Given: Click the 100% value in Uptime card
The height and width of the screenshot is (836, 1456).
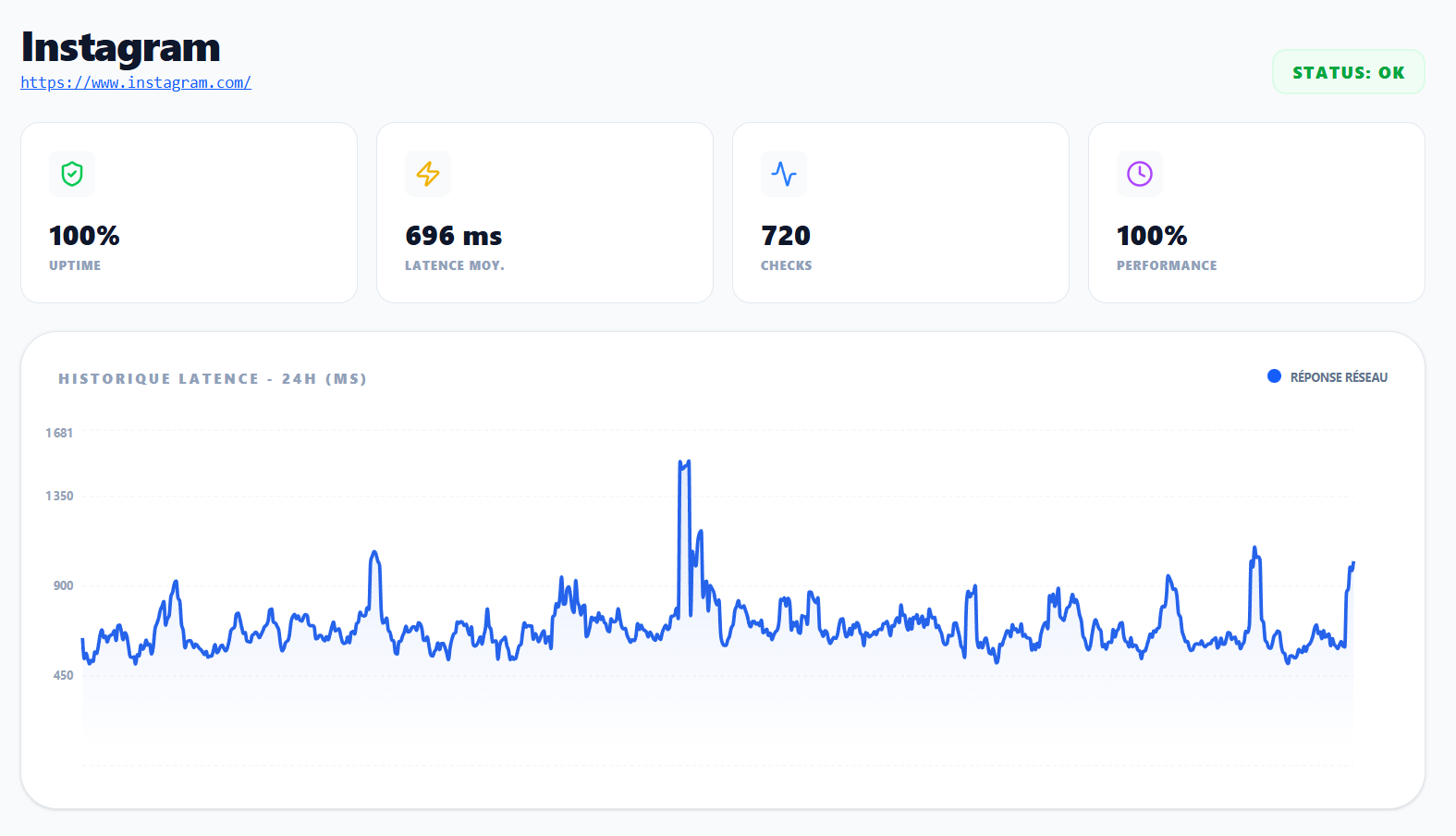Looking at the screenshot, I should (x=84, y=236).
